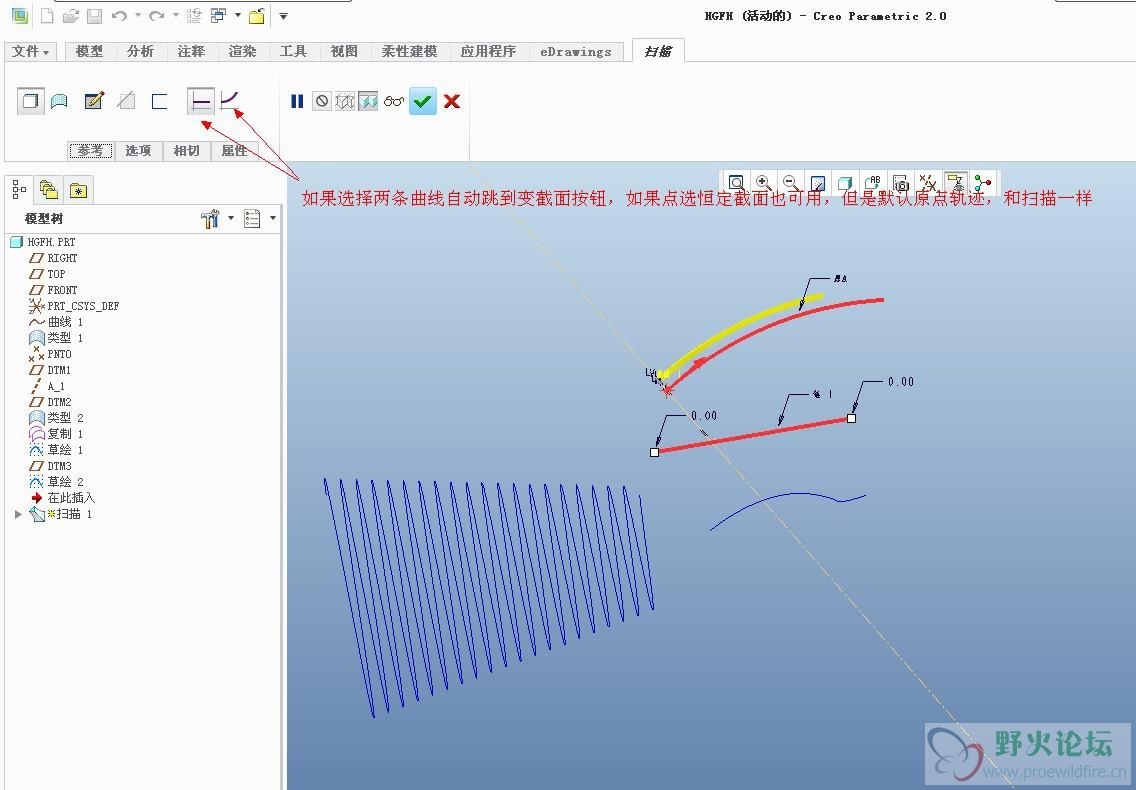Viewport: 1136px width, 790px height.
Task: Select the attached preview icon
Action: coord(368,101)
